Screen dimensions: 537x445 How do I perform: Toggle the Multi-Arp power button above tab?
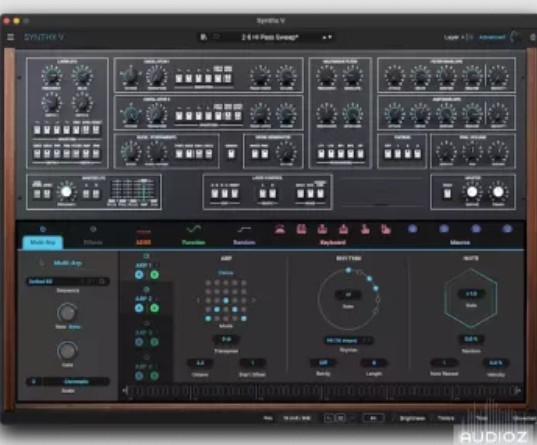tap(43, 229)
